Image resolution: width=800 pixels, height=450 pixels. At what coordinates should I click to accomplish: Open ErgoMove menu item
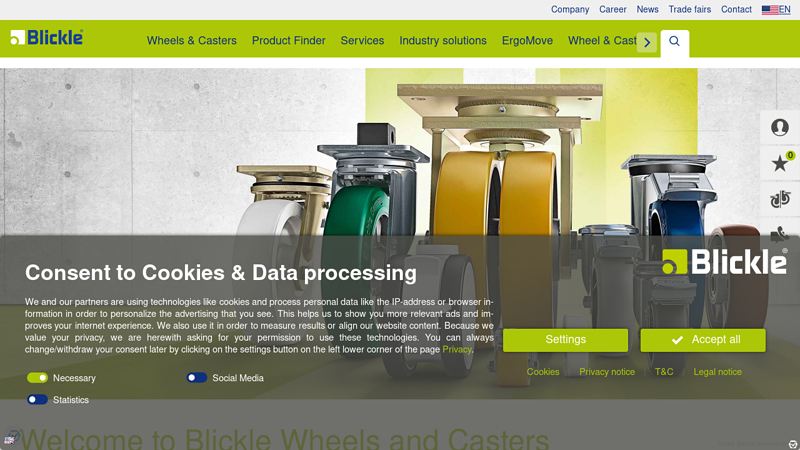[x=528, y=41]
